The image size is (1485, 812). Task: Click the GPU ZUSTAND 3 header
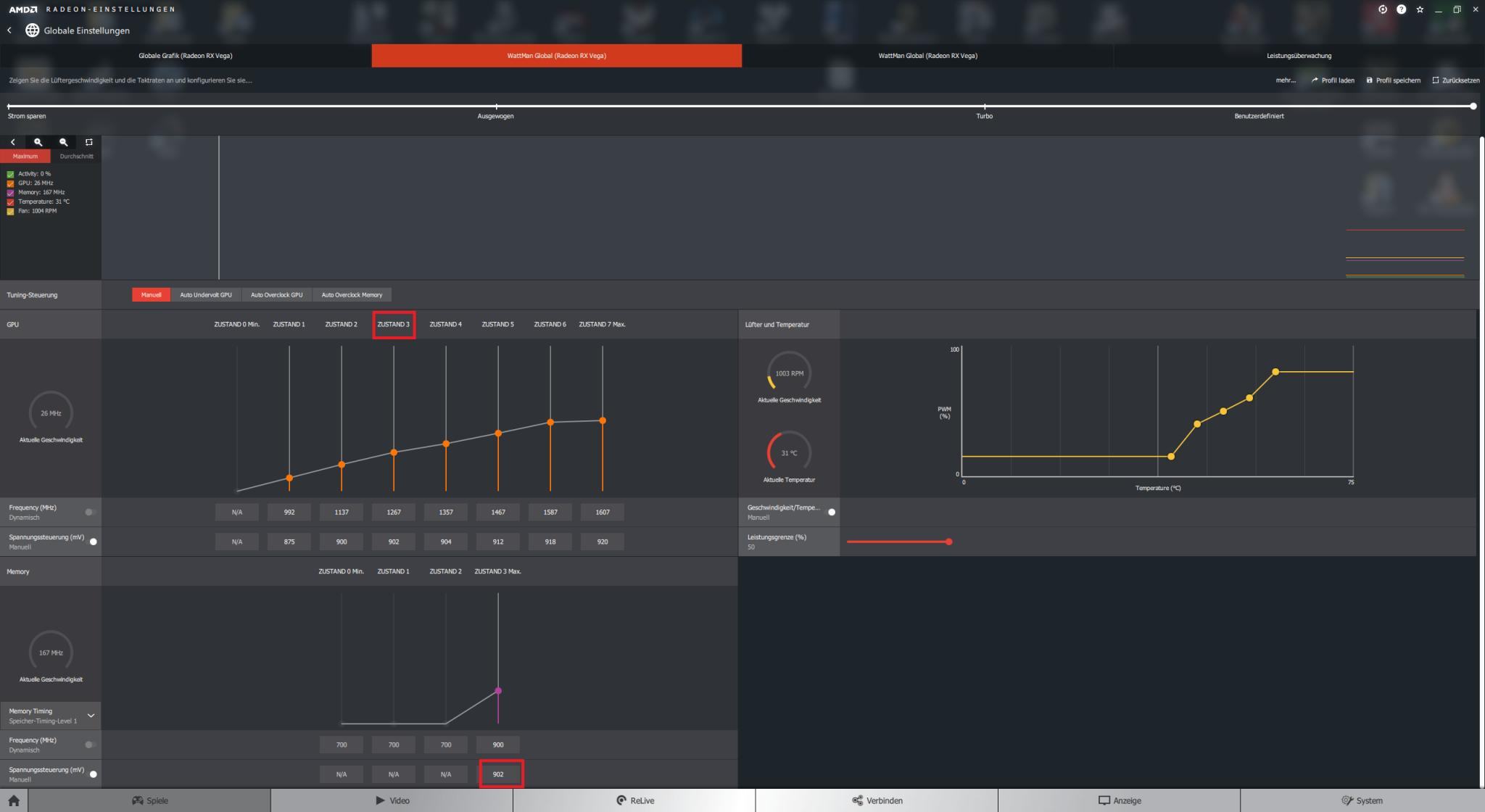394,324
